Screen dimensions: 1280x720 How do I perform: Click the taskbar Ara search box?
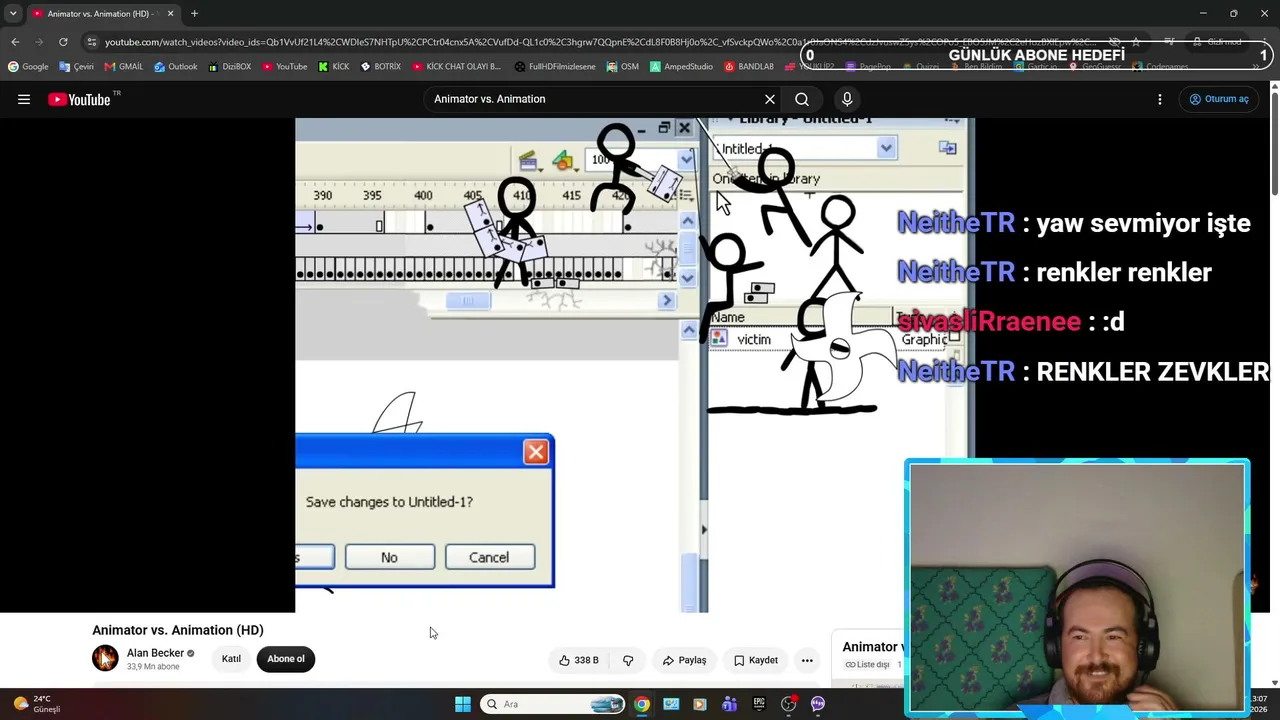pos(553,704)
